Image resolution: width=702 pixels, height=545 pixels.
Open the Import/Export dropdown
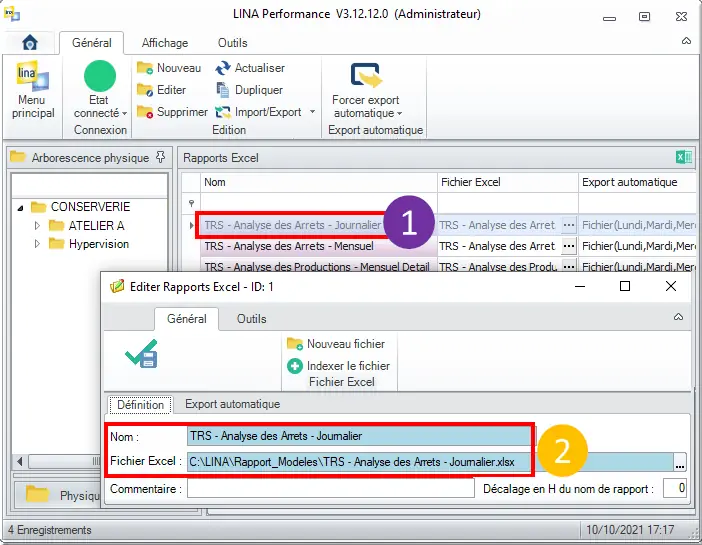(x=312, y=112)
